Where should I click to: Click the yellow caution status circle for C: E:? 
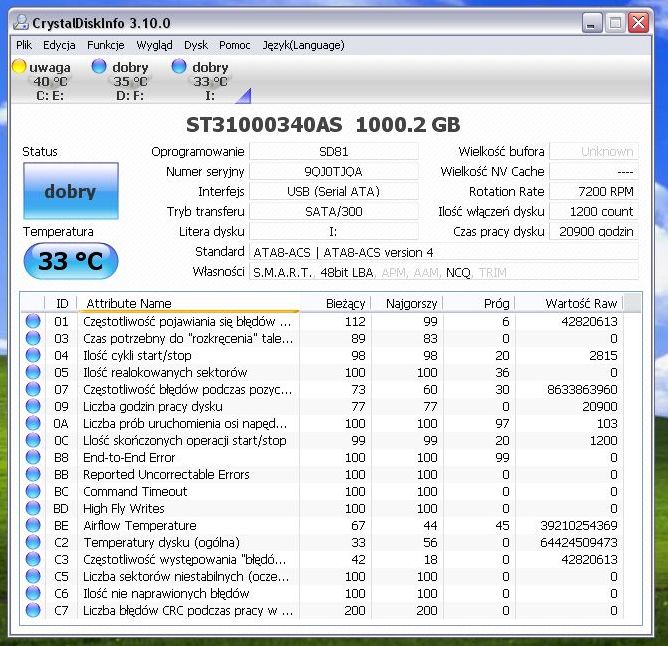(x=19, y=66)
